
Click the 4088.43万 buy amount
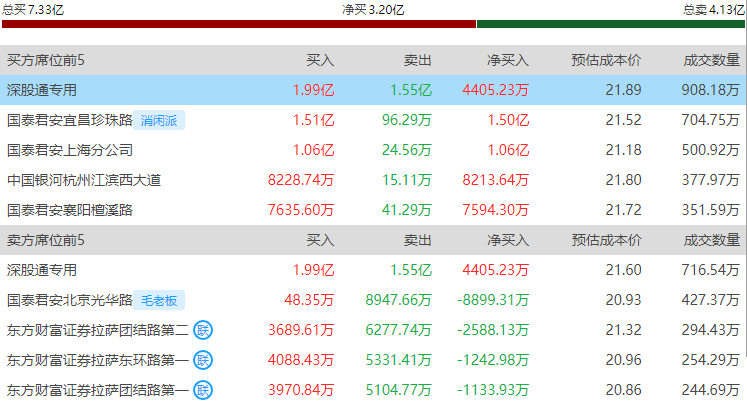point(301,360)
